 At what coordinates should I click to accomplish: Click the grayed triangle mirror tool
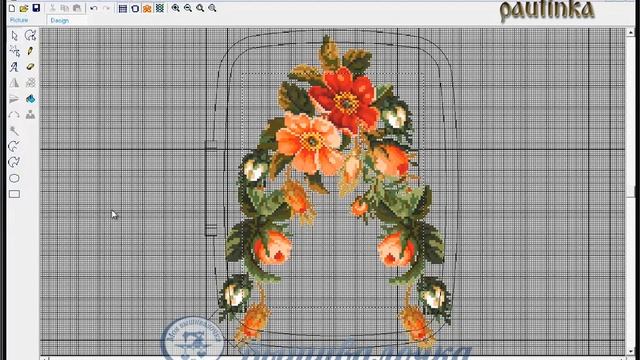tap(14, 83)
